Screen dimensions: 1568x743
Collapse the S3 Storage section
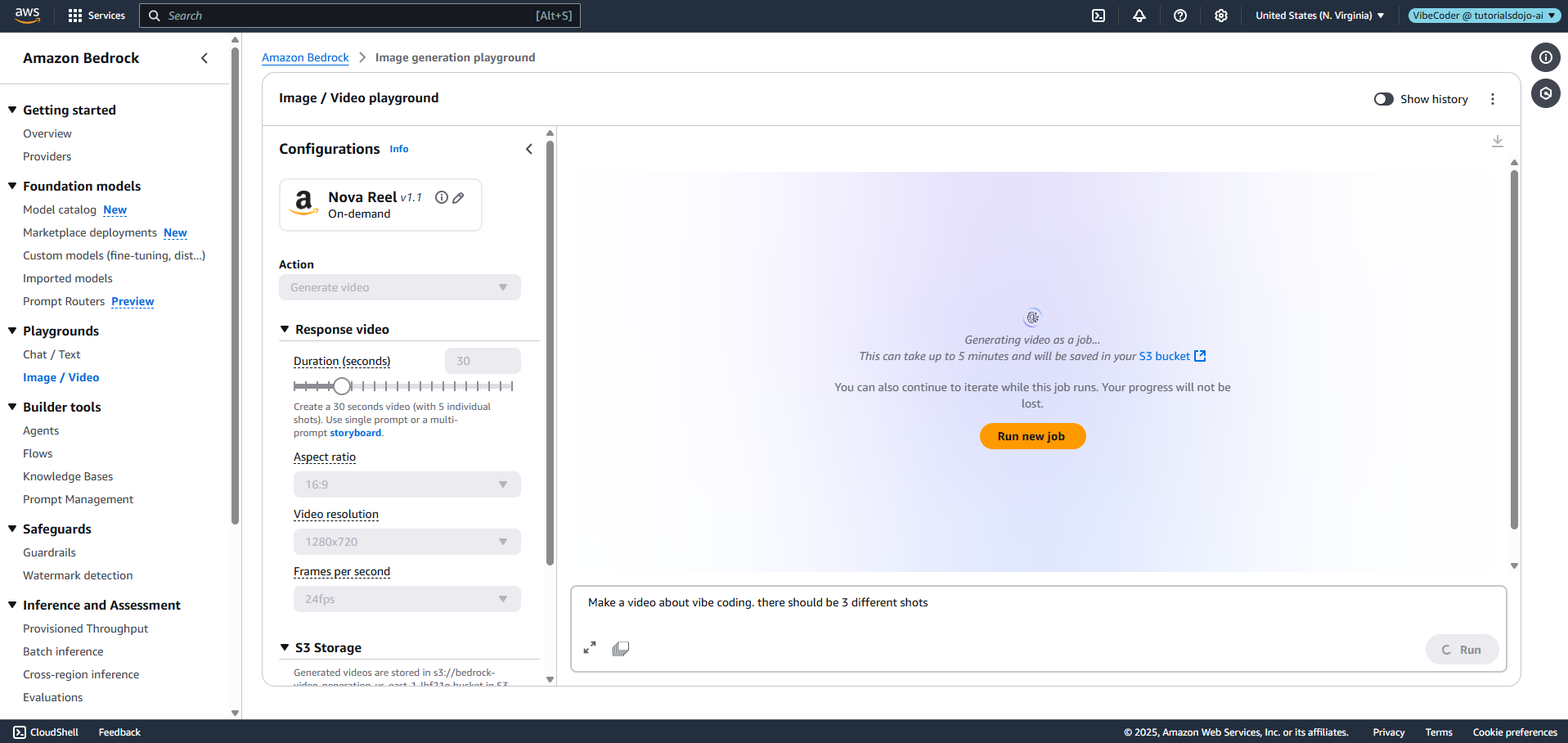coord(285,647)
